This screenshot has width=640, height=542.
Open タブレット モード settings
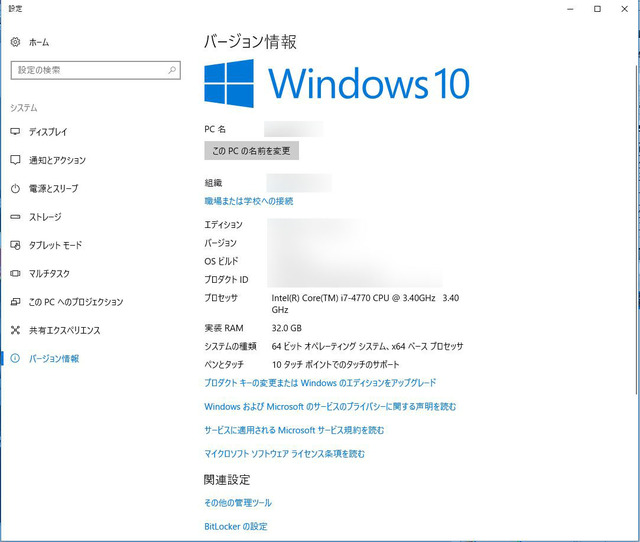[55, 245]
